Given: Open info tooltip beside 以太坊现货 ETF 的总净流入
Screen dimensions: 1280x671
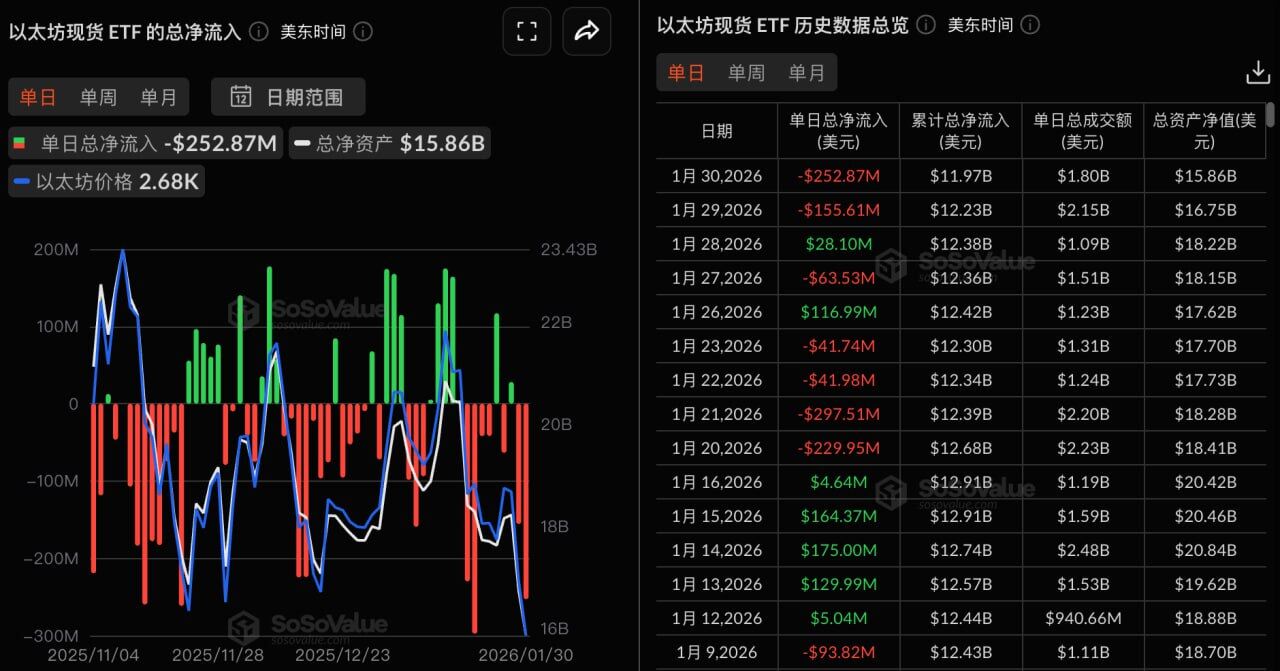Looking at the screenshot, I should click(x=258, y=31).
